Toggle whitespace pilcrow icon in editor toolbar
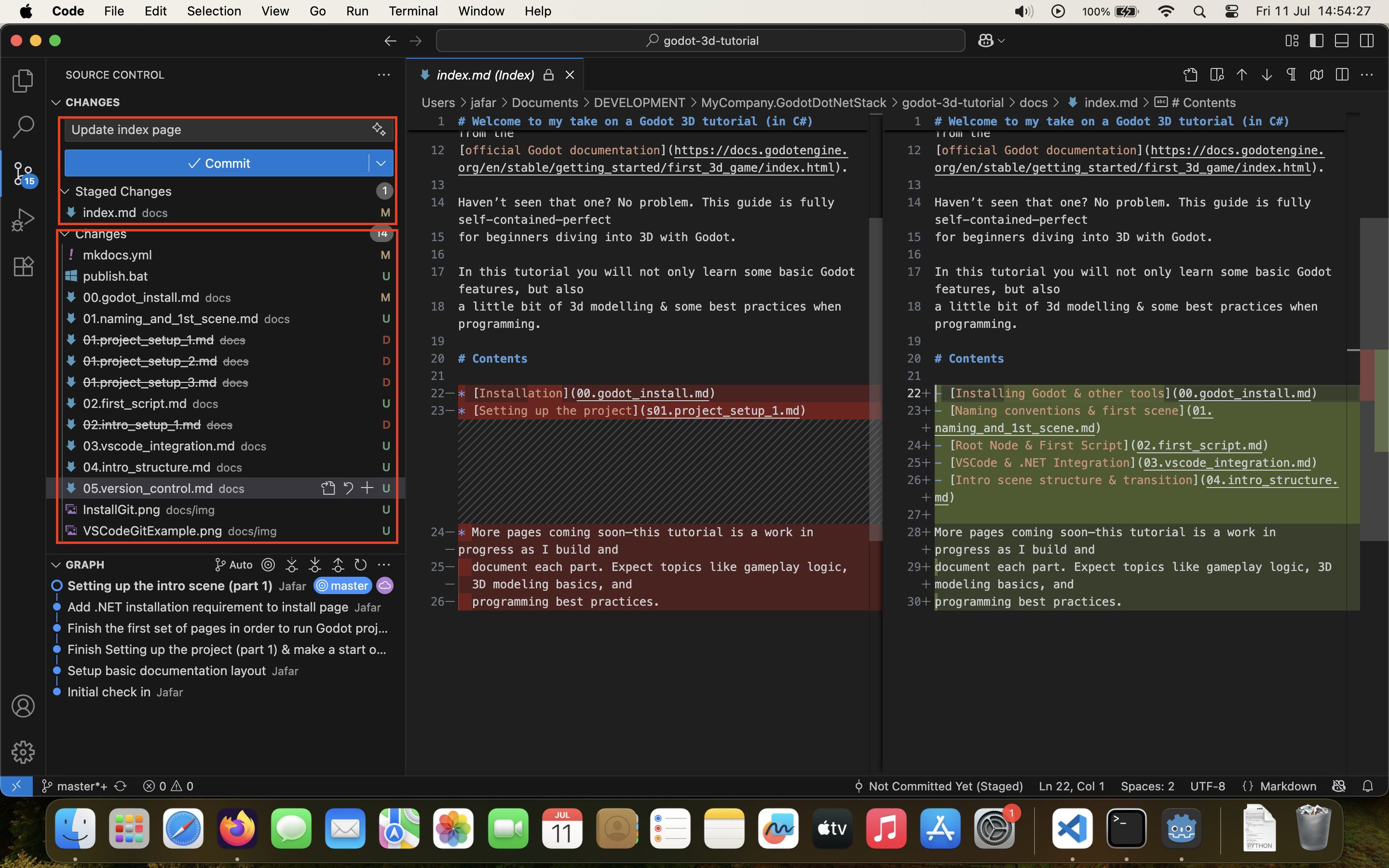Screen dimensions: 1389x868 (x=1292, y=75)
